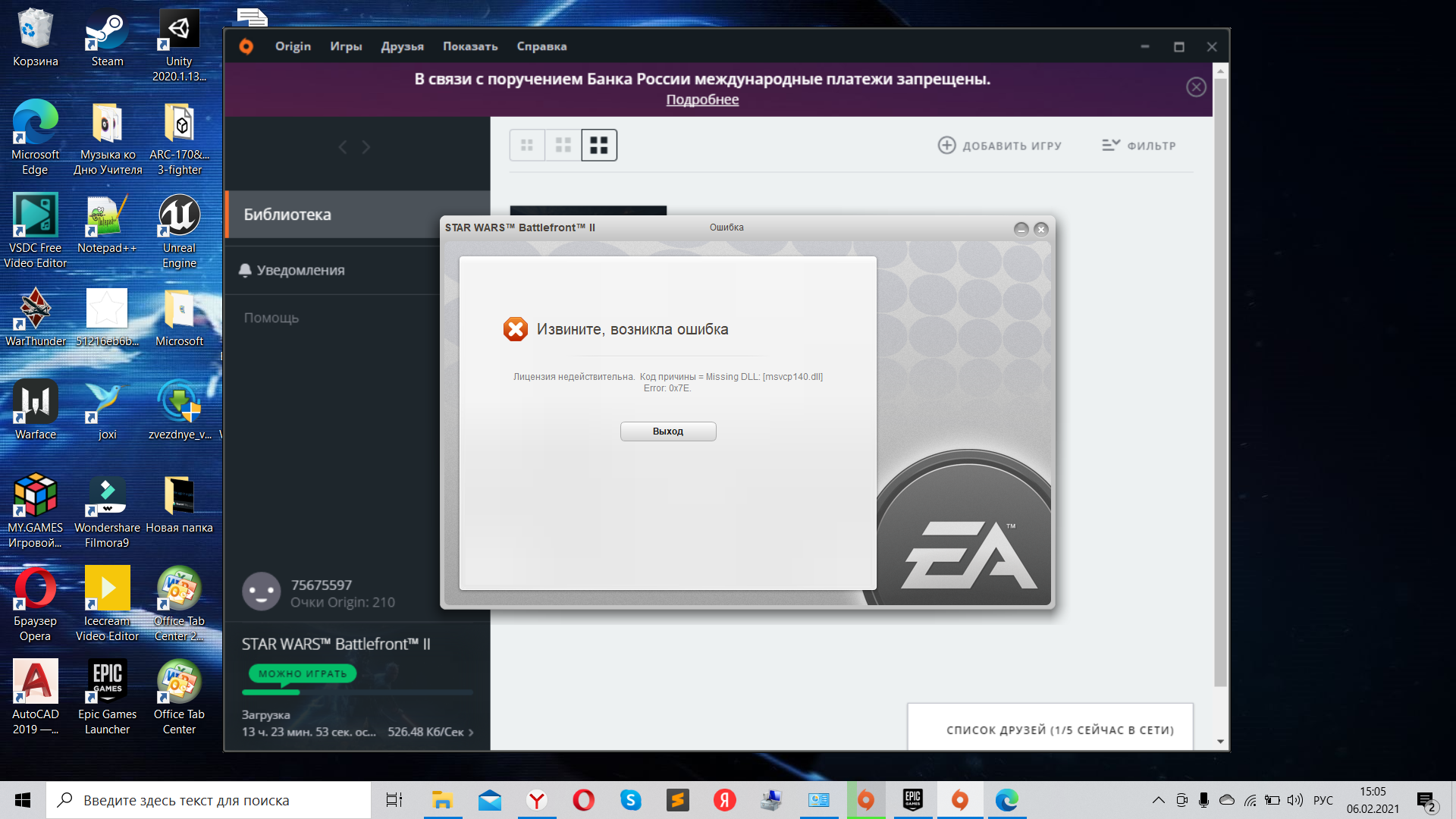Open File Explorer from the taskbar

click(442, 800)
